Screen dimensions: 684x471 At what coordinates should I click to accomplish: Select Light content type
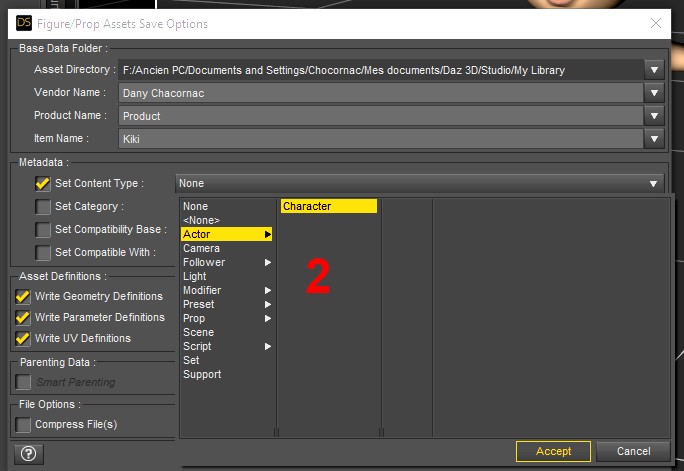pyautogui.click(x=226, y=276)
